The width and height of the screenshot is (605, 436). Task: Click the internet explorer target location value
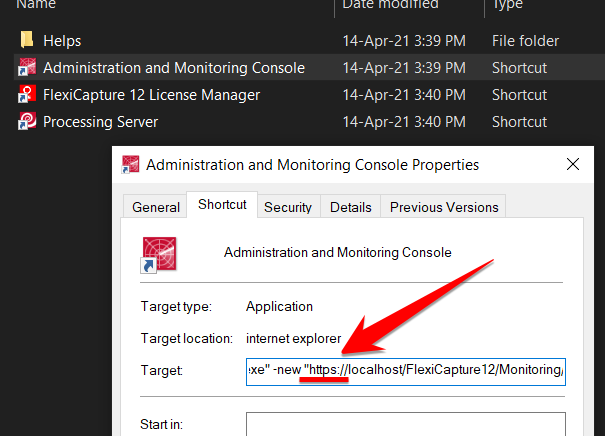(x=294, y=338)
